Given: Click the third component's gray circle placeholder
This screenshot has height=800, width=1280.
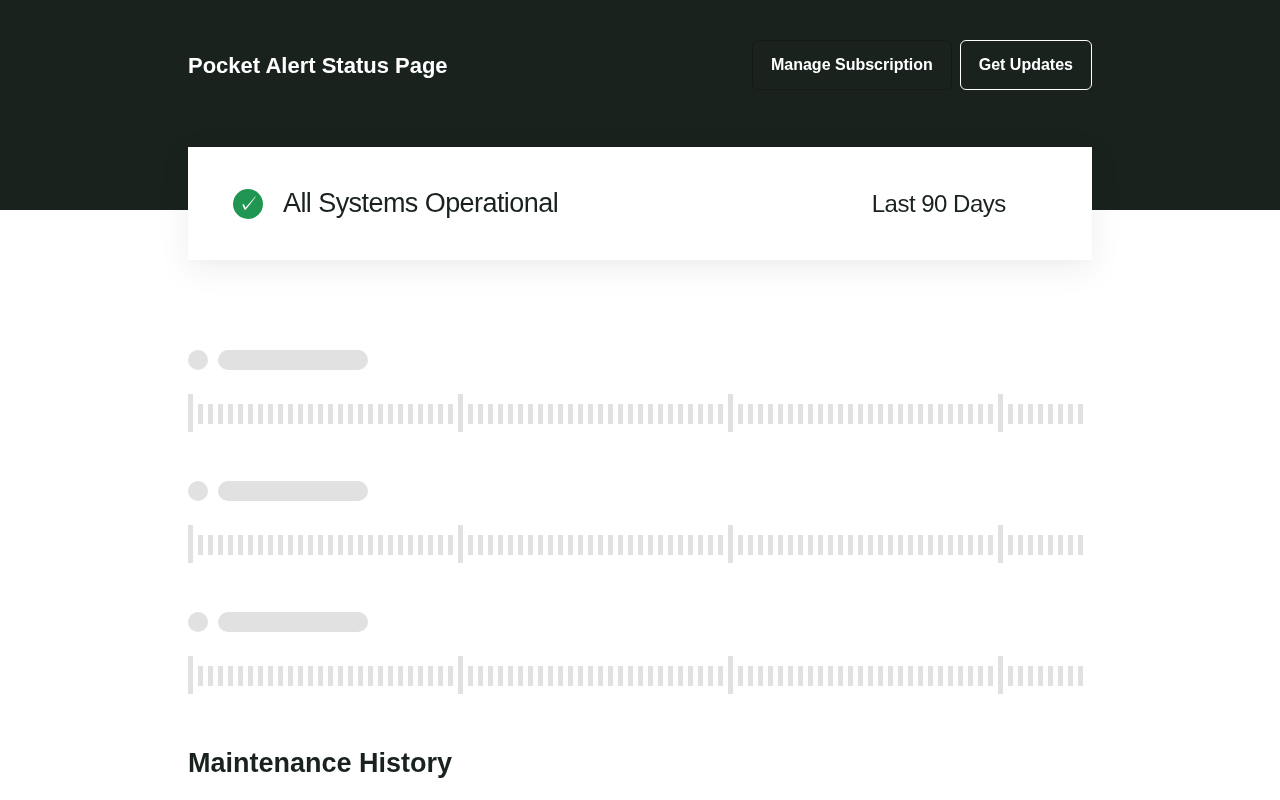Looking at the screenshot, I should tap(198, 622).
